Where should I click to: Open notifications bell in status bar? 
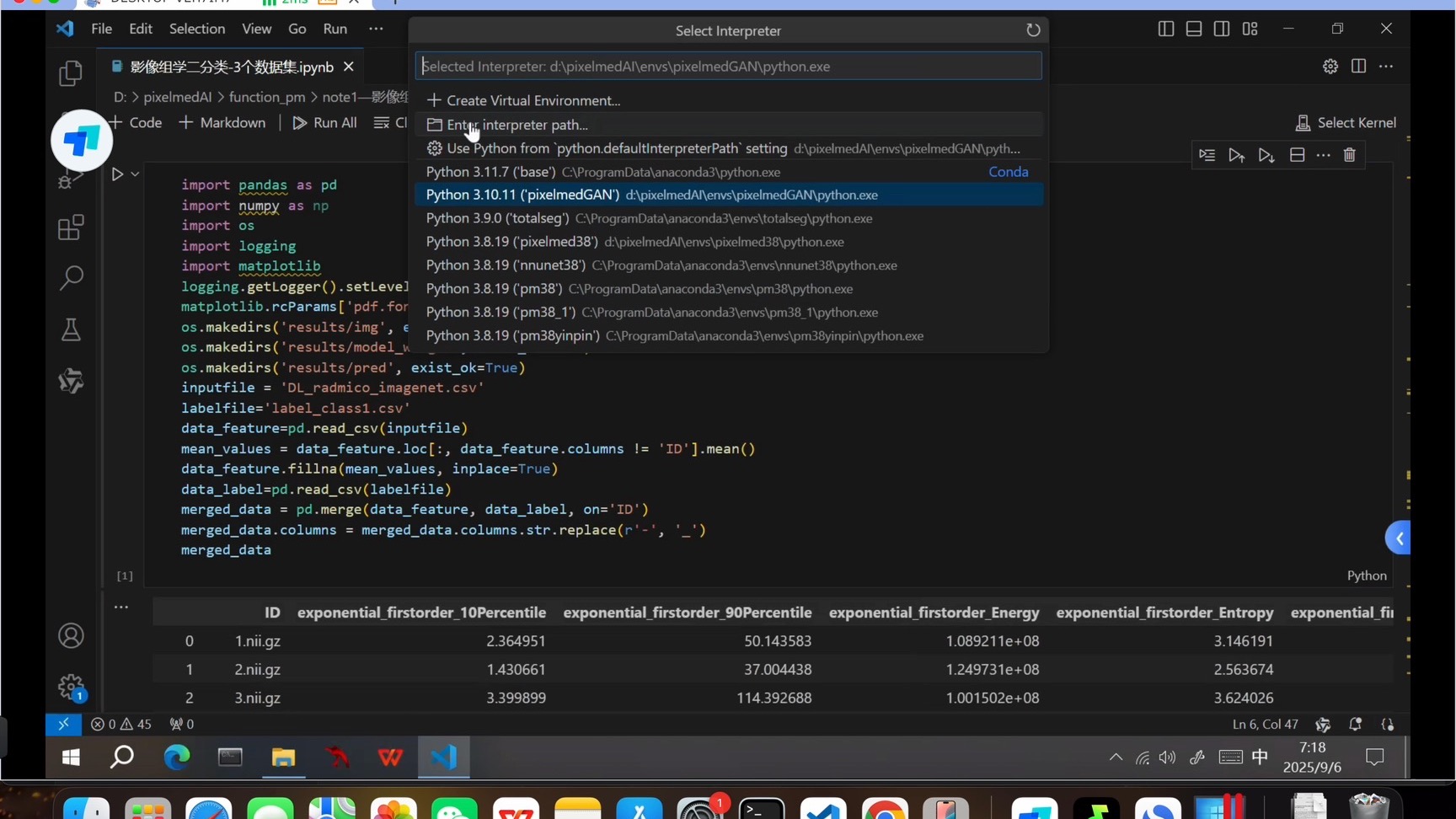[1355, 725]
